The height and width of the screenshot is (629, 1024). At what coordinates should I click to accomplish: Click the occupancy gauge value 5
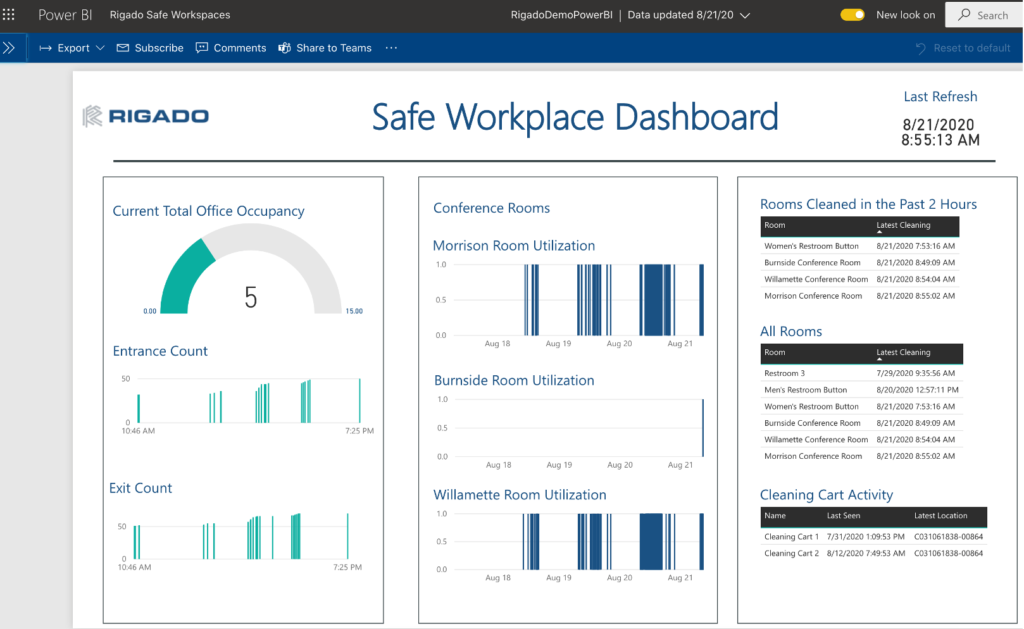[251, 297]
